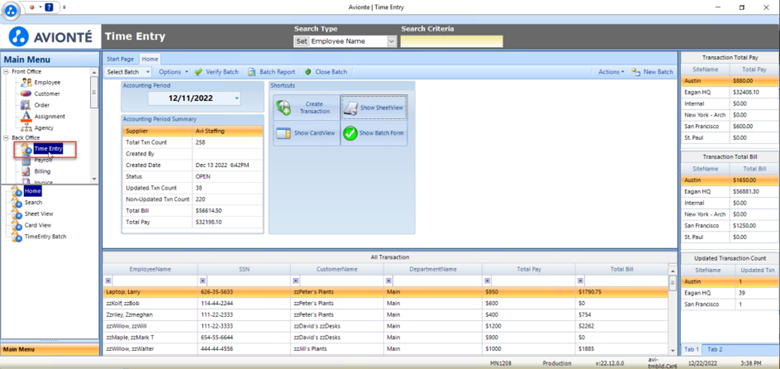This screenshot has width=780, height=369.
Task: Open Sheet View in the left submenu
Action: tap(39, 214)
